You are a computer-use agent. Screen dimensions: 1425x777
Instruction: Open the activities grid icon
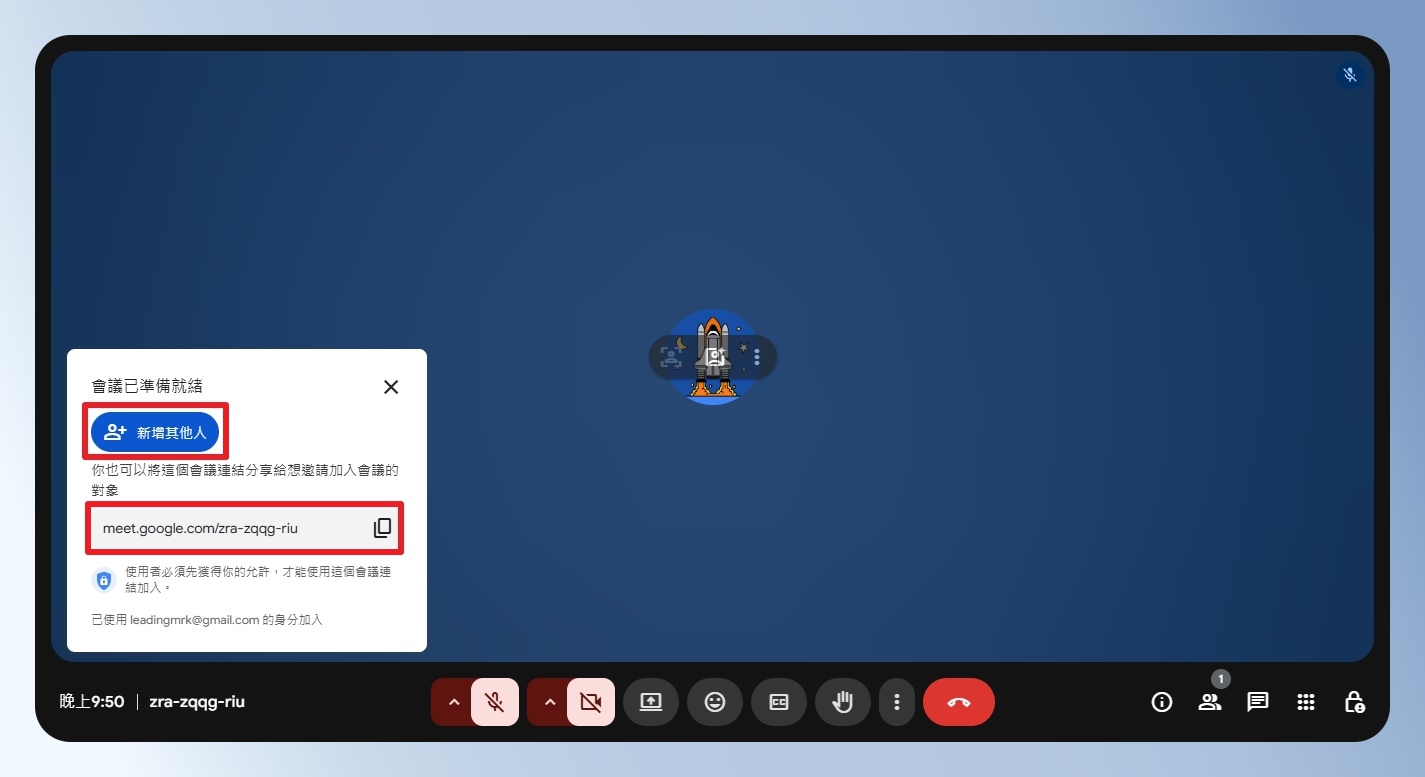pos(1306,702)
